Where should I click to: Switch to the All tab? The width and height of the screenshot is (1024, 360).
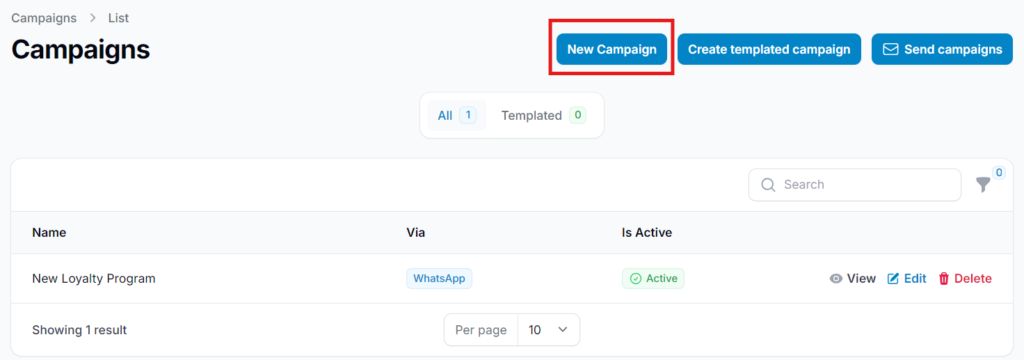[456, 116]
